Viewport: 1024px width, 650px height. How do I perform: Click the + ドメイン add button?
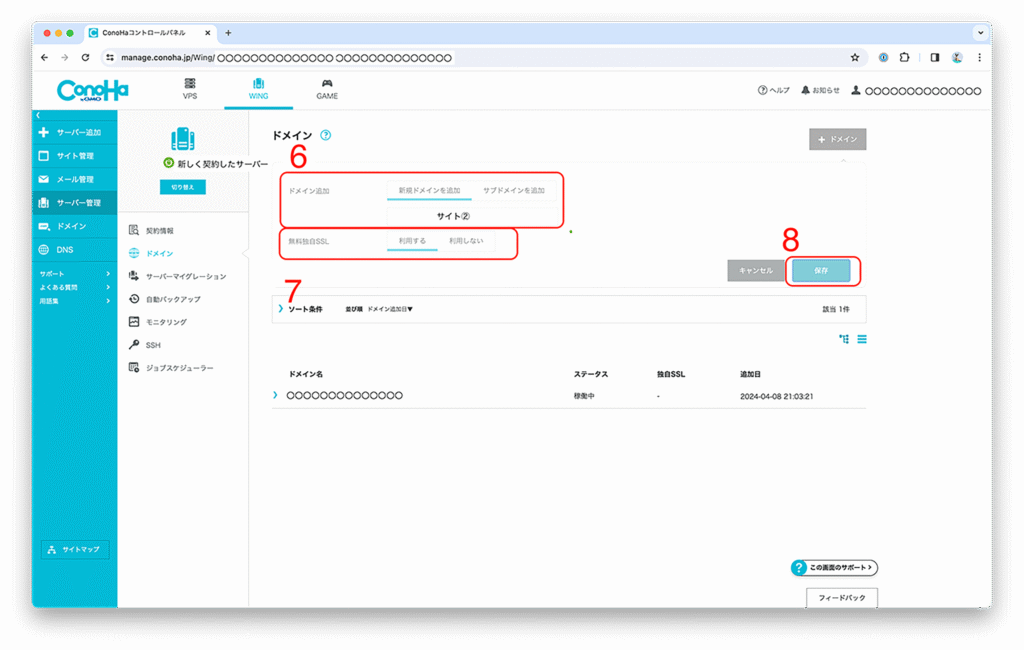tap(838, 139)
